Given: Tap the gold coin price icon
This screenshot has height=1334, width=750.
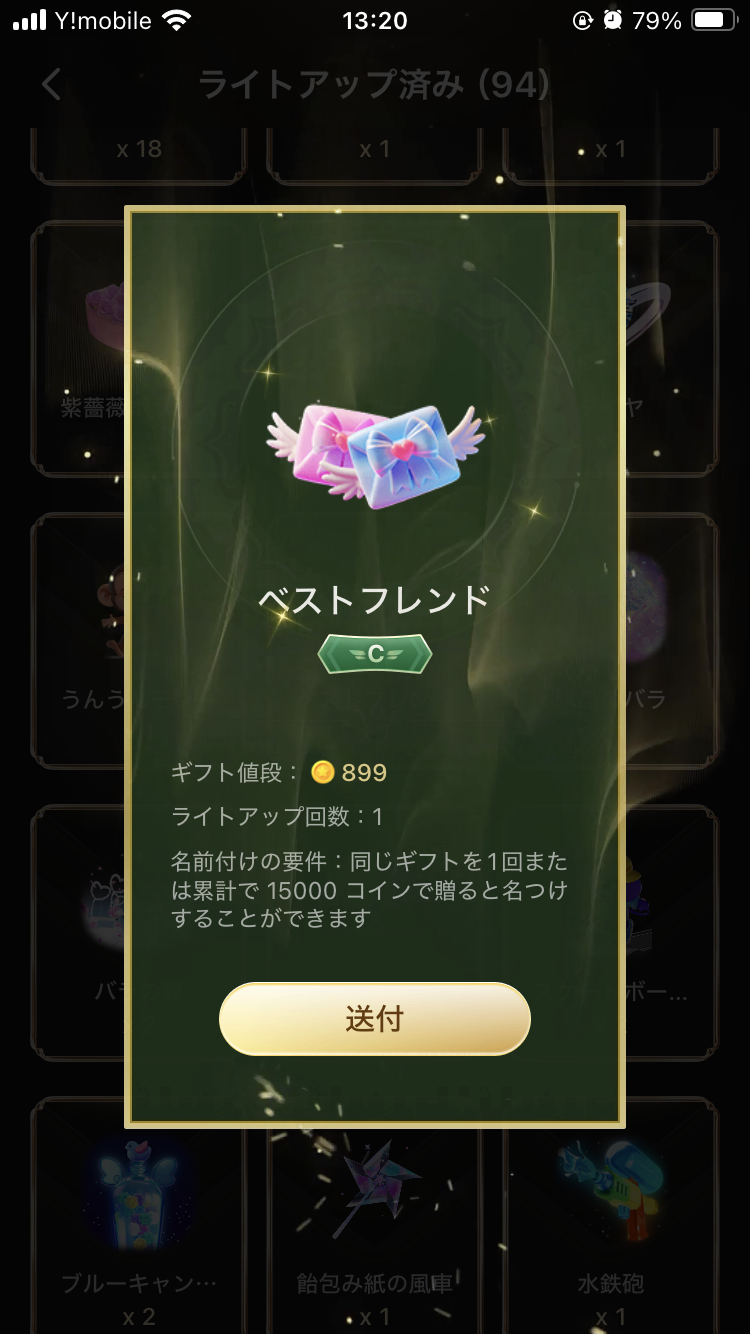Looking at the screenshot, I should [x=322, y=772].
